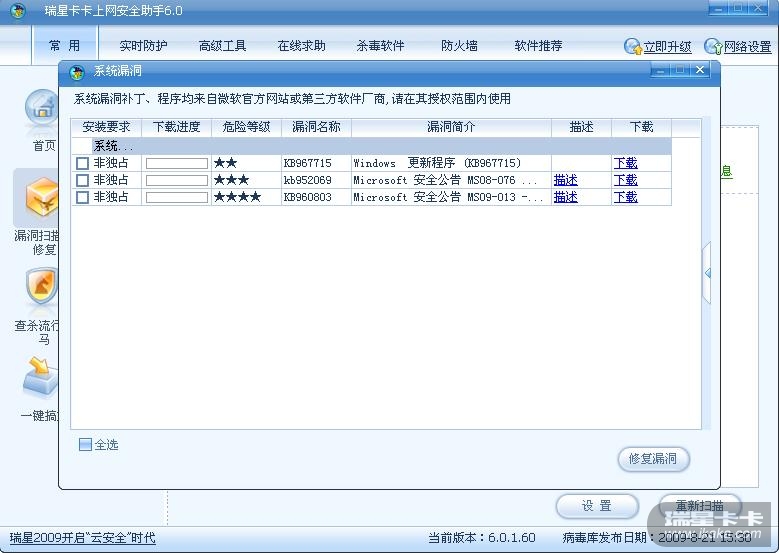Open the 软件推荐 tab

coord(538,46)
